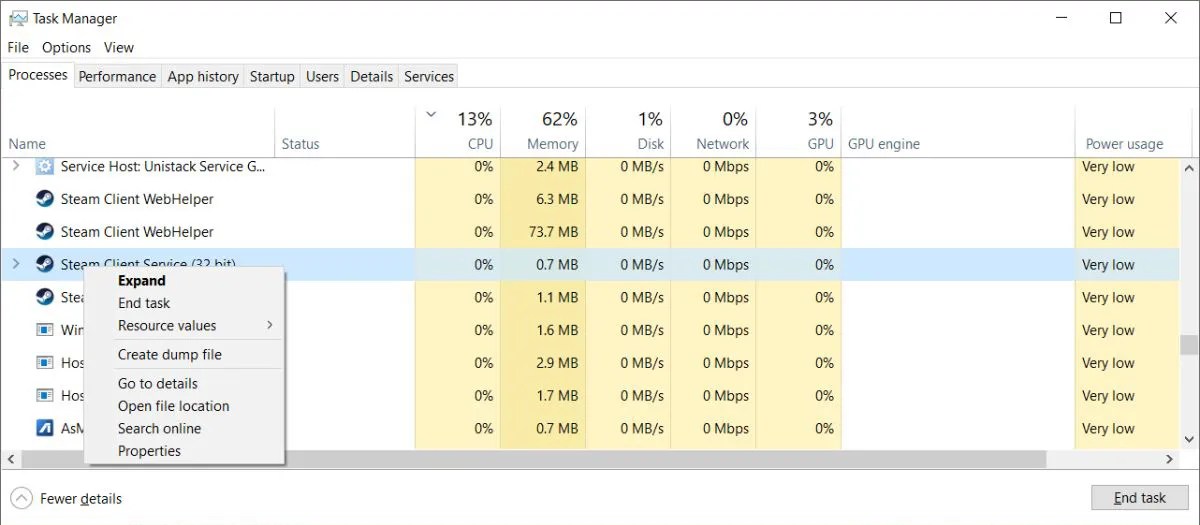Choose End task in the context menu
The width and height of the screenshot is (1200, 525).
tap(144, 303)
